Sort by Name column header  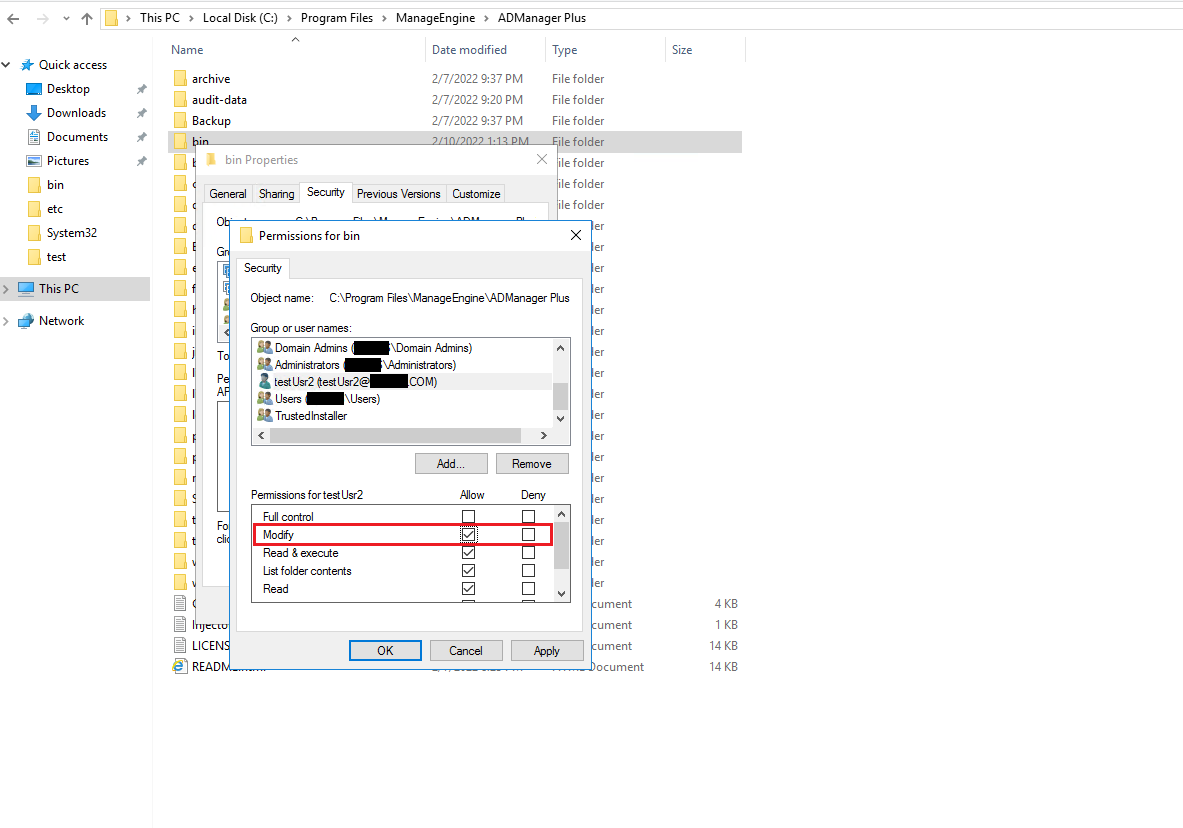[187, 50]
